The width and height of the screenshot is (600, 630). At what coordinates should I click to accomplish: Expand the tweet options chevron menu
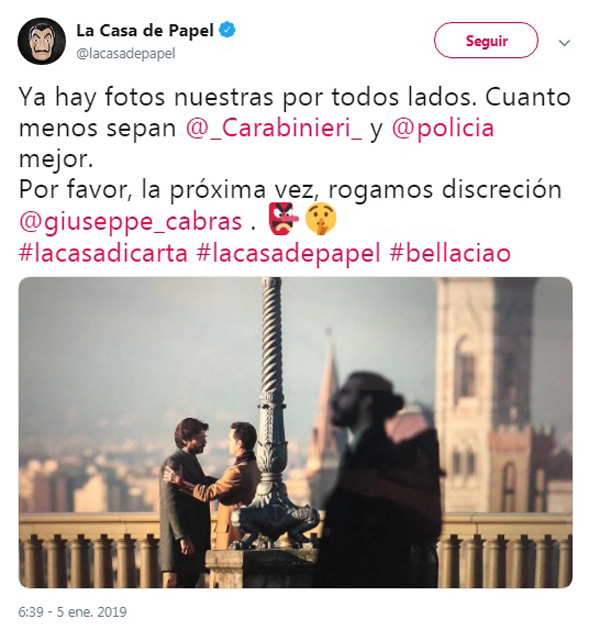[x=565, y=42]
